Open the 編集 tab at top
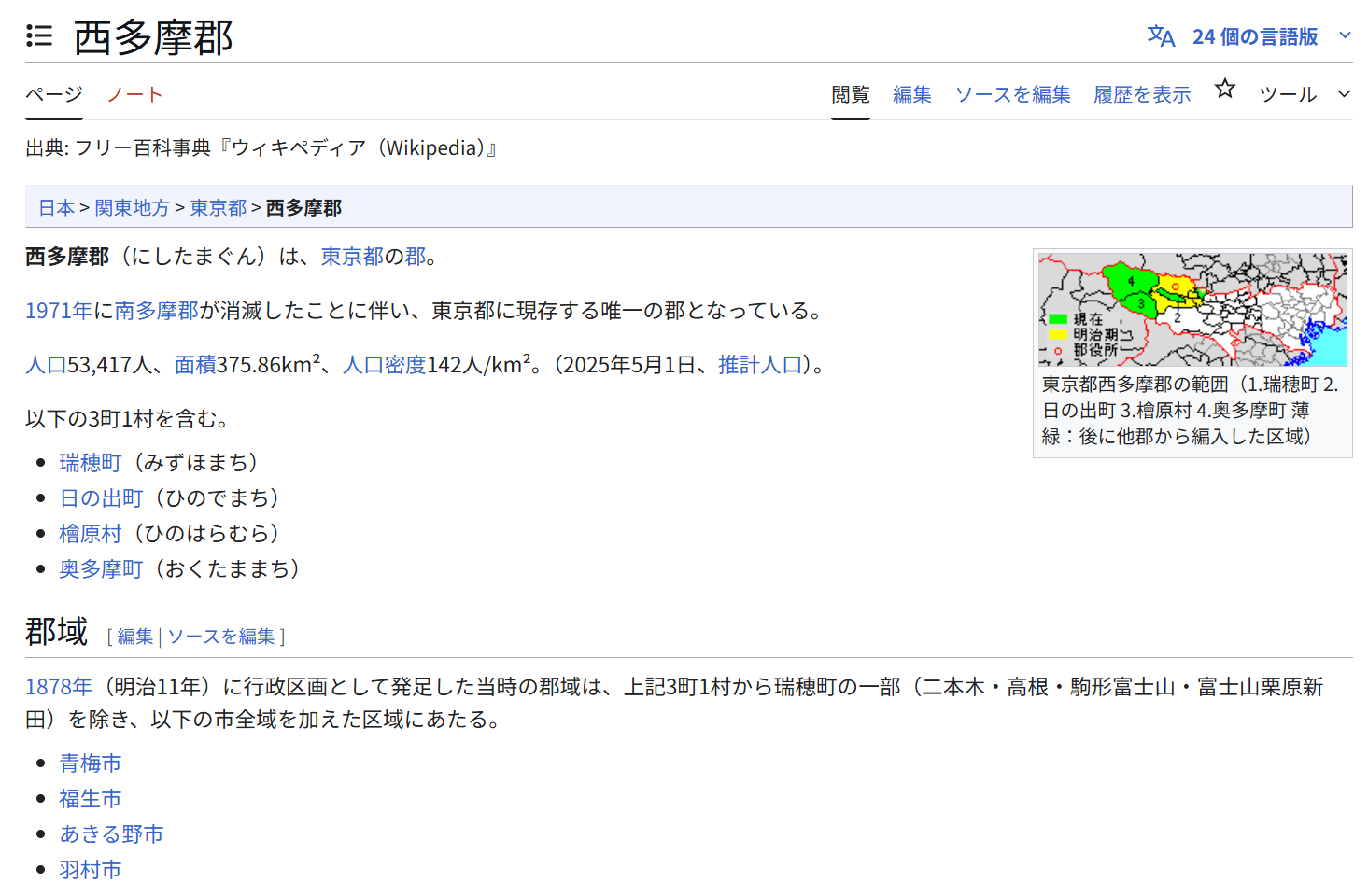1368x896 pixels. [912, 94]
